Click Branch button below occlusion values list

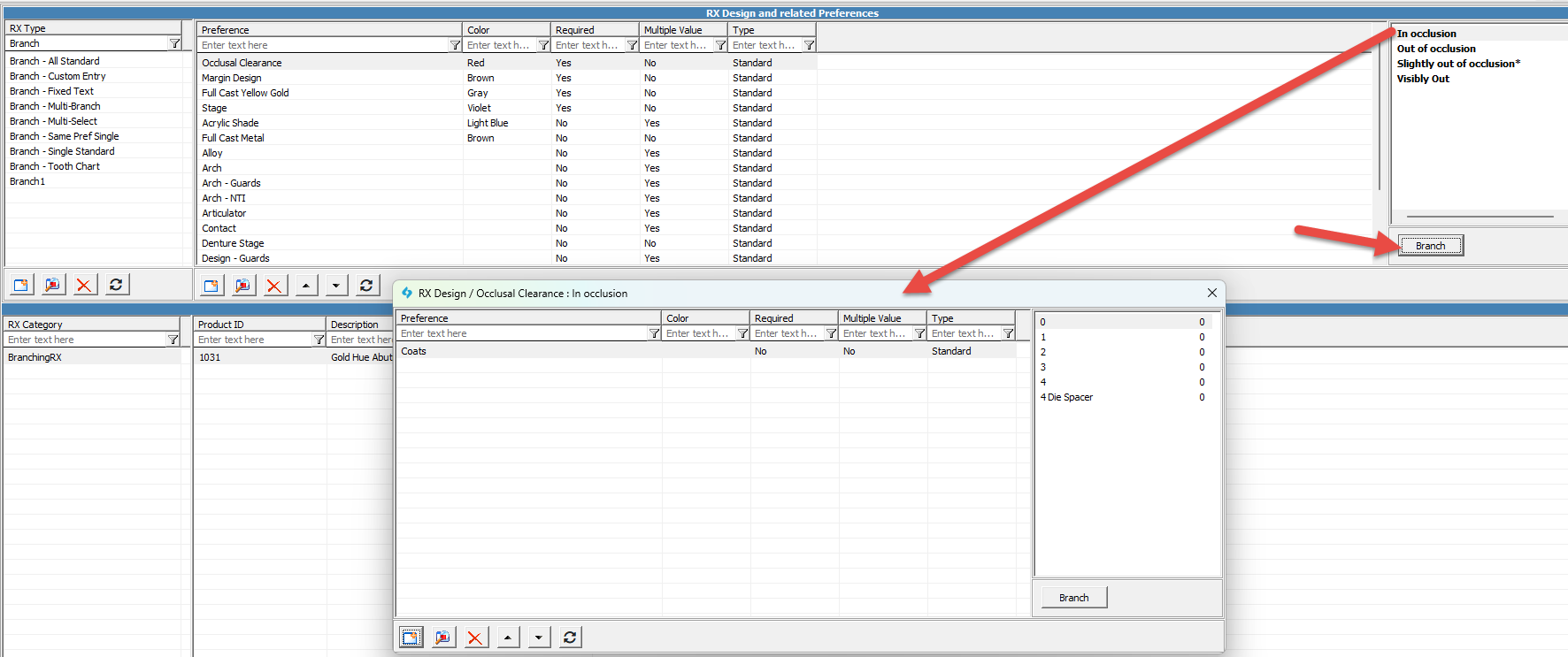pos(1431,246)
